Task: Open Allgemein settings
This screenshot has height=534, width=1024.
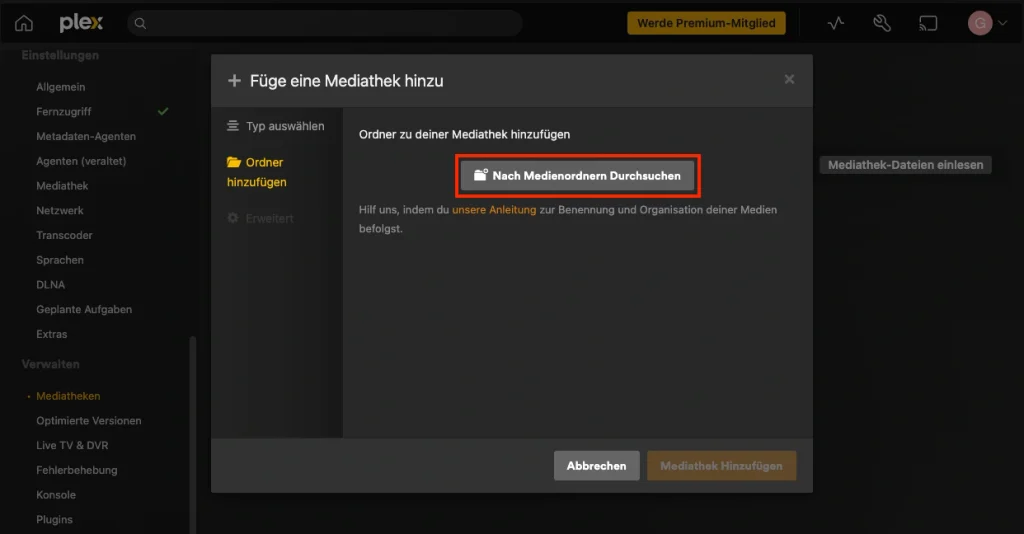Action: (x=61, y=87)
